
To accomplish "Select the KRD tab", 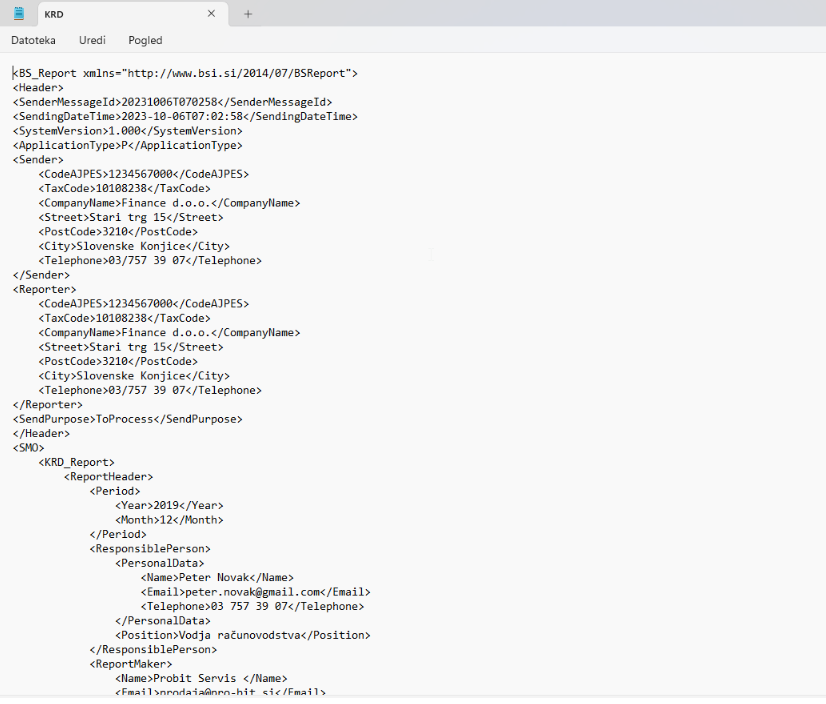I will [x=133, y=14].
